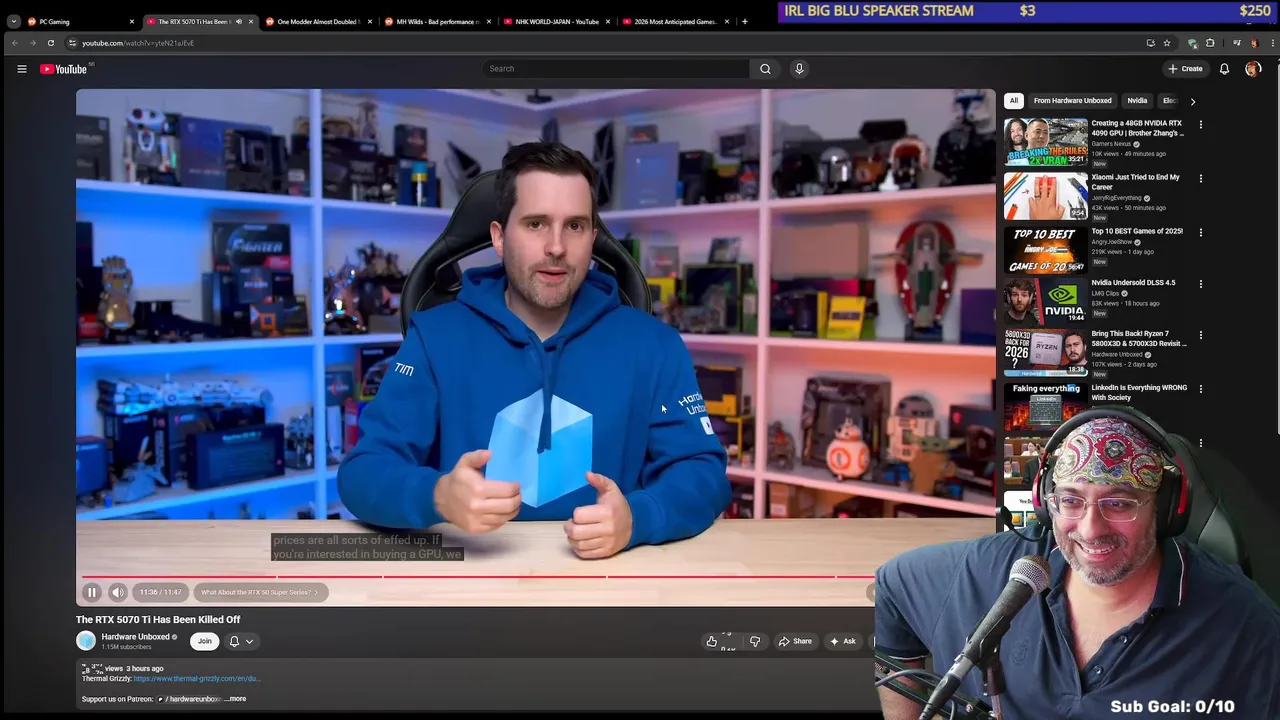Click the Create button
Viewport: 1280px width, 720px height.
coord(1185,69)
